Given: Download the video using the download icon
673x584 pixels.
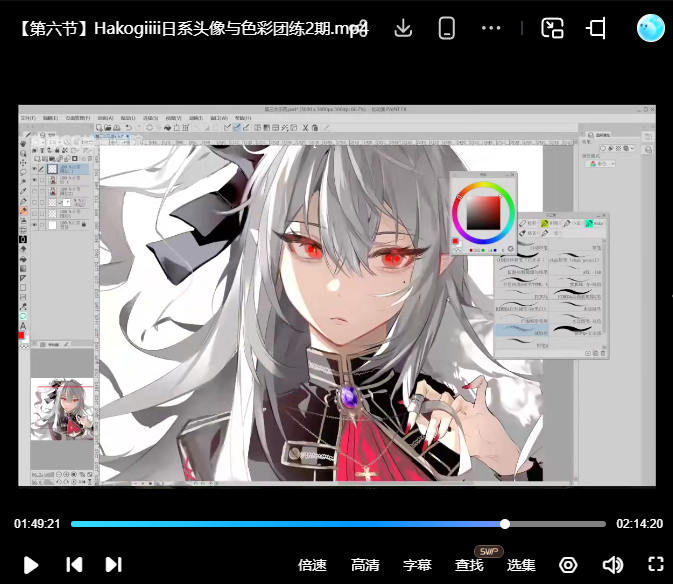Looking at the screenshot, I should pos(403,28).
